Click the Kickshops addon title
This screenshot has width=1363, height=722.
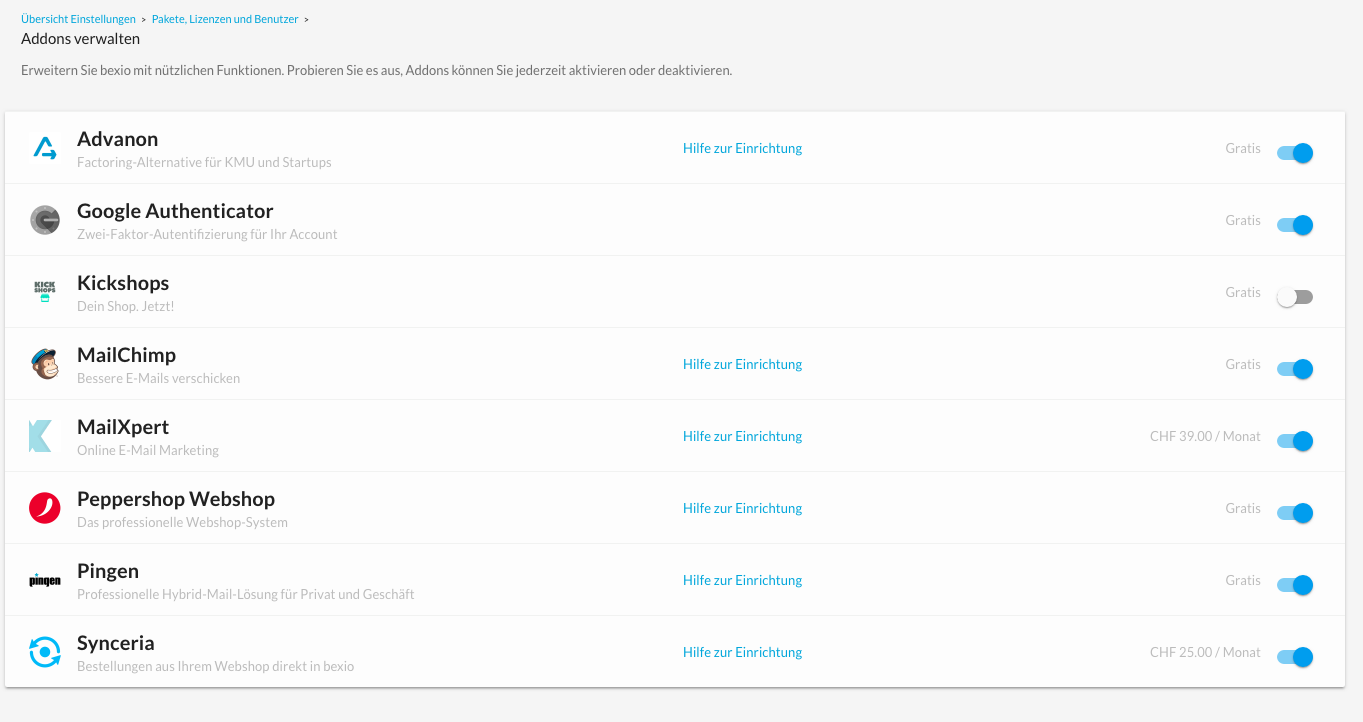[x=123, y=283]
